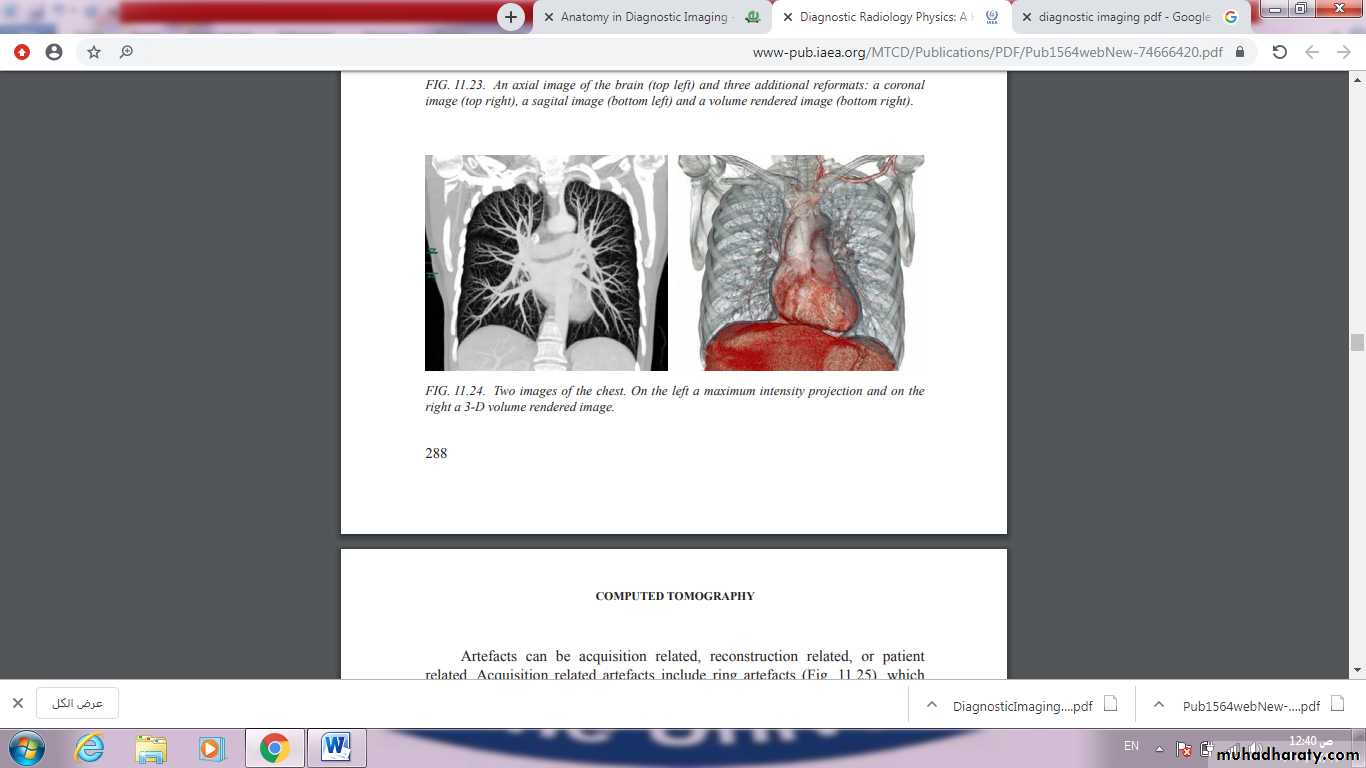The image size is (1366, 768).
Task: Go back using the back arrow
Action: point(1312,52)
